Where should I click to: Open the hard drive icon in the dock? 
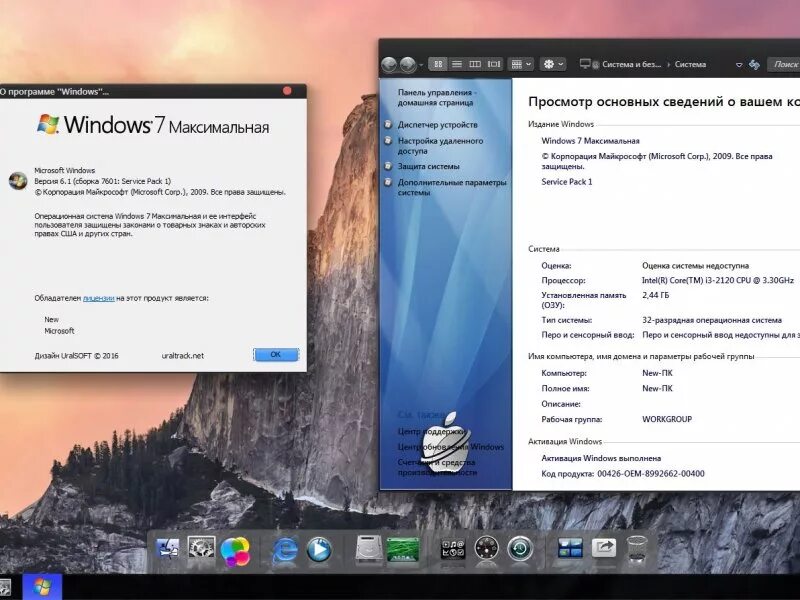tap(368, 549)
